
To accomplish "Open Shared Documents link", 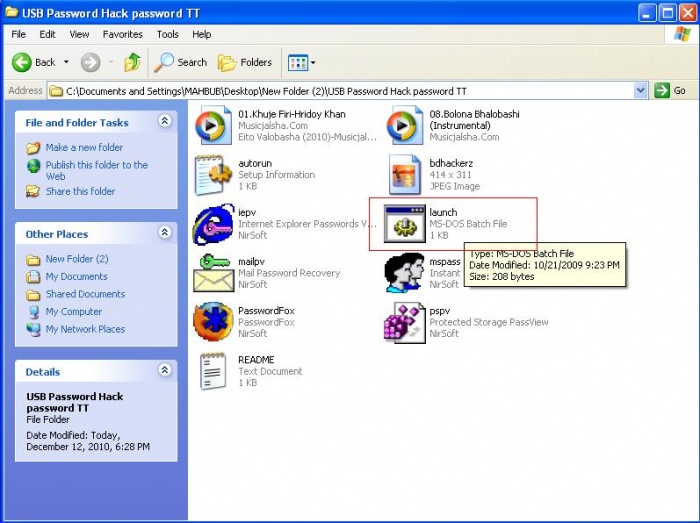I will (x=85, y=294).
